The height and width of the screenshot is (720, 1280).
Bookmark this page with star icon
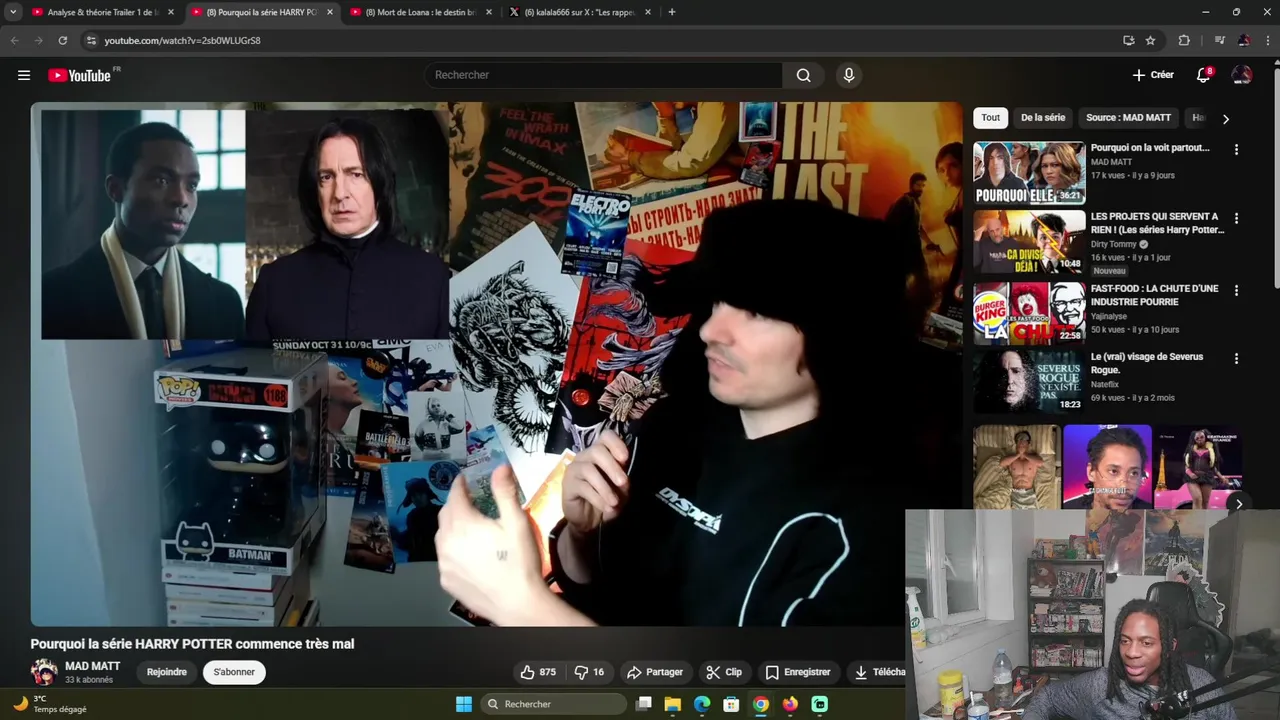coord(1151,40)
